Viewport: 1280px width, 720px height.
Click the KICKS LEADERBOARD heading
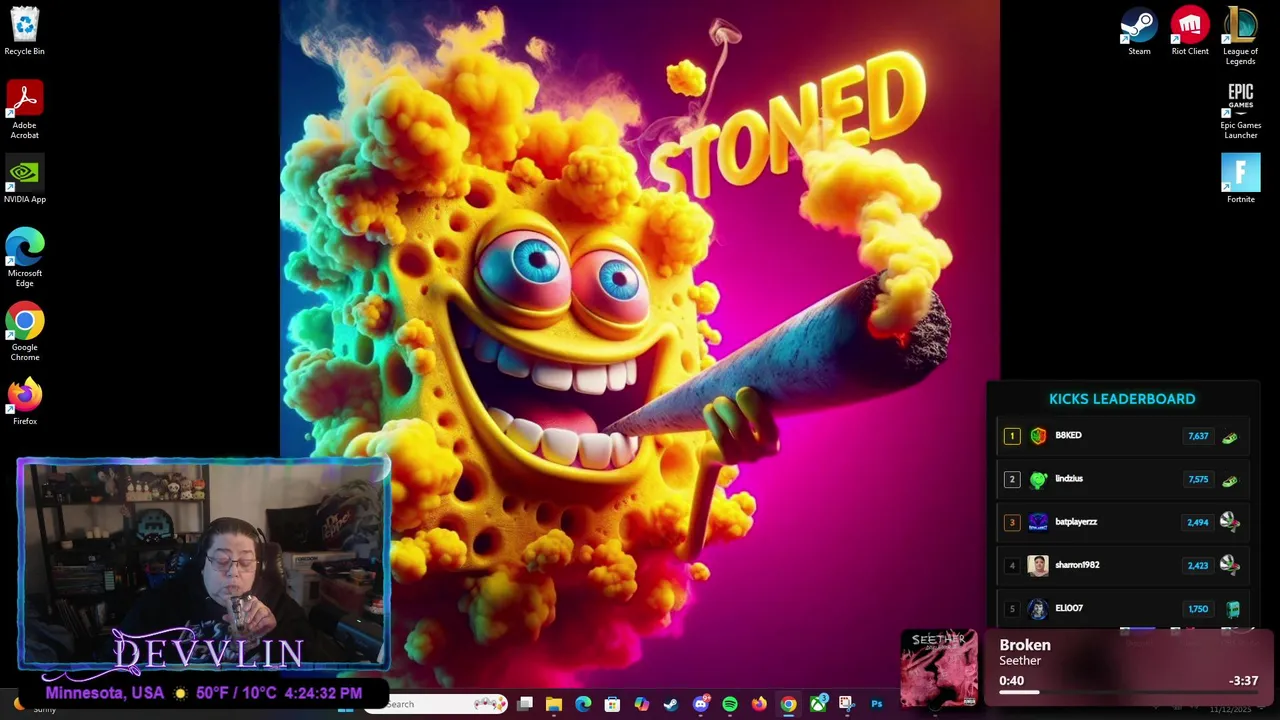coord(1122,399)
